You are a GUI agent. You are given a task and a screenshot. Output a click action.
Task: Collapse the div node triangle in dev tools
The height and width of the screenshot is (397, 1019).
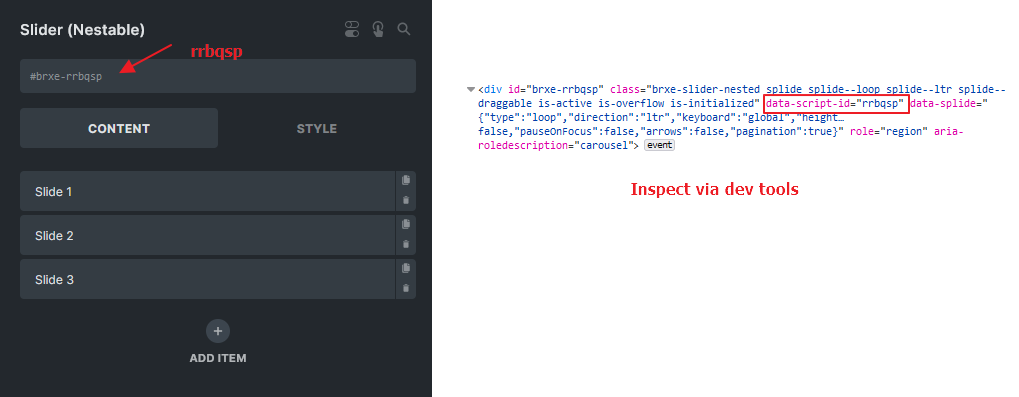(471, 90)
